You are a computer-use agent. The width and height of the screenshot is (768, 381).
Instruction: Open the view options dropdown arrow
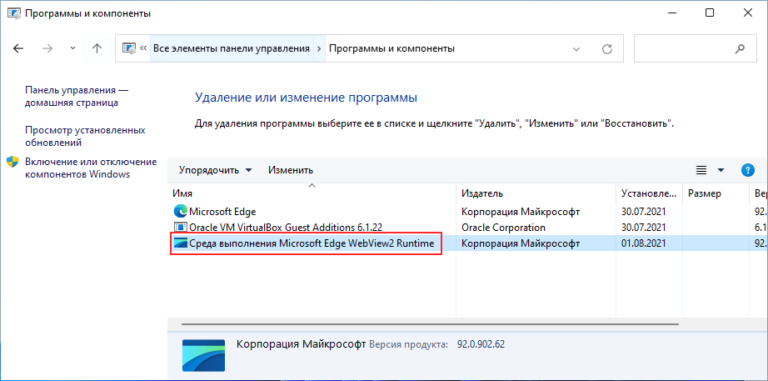pos(720,170)
